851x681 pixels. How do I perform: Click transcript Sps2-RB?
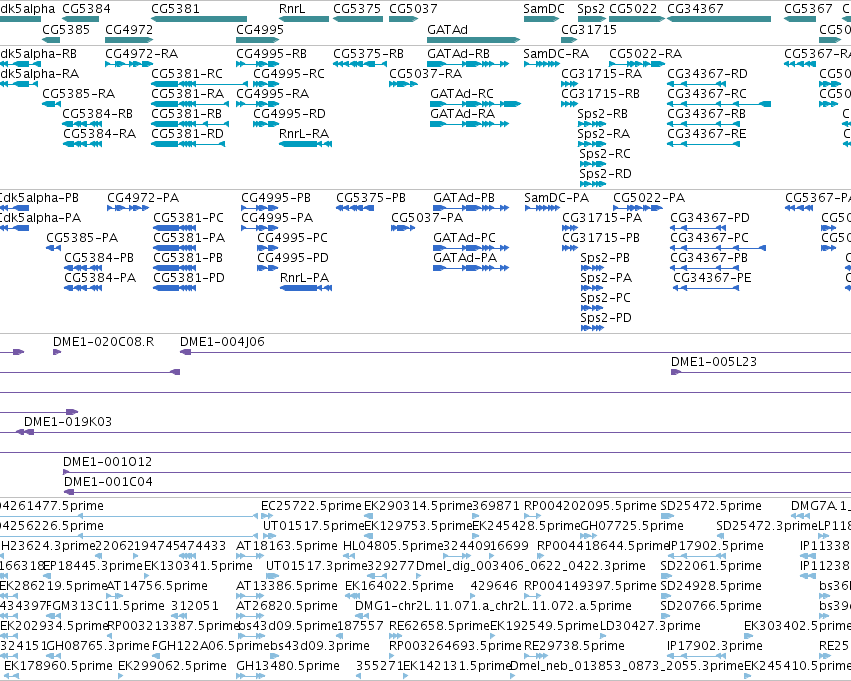pos(592,124)
